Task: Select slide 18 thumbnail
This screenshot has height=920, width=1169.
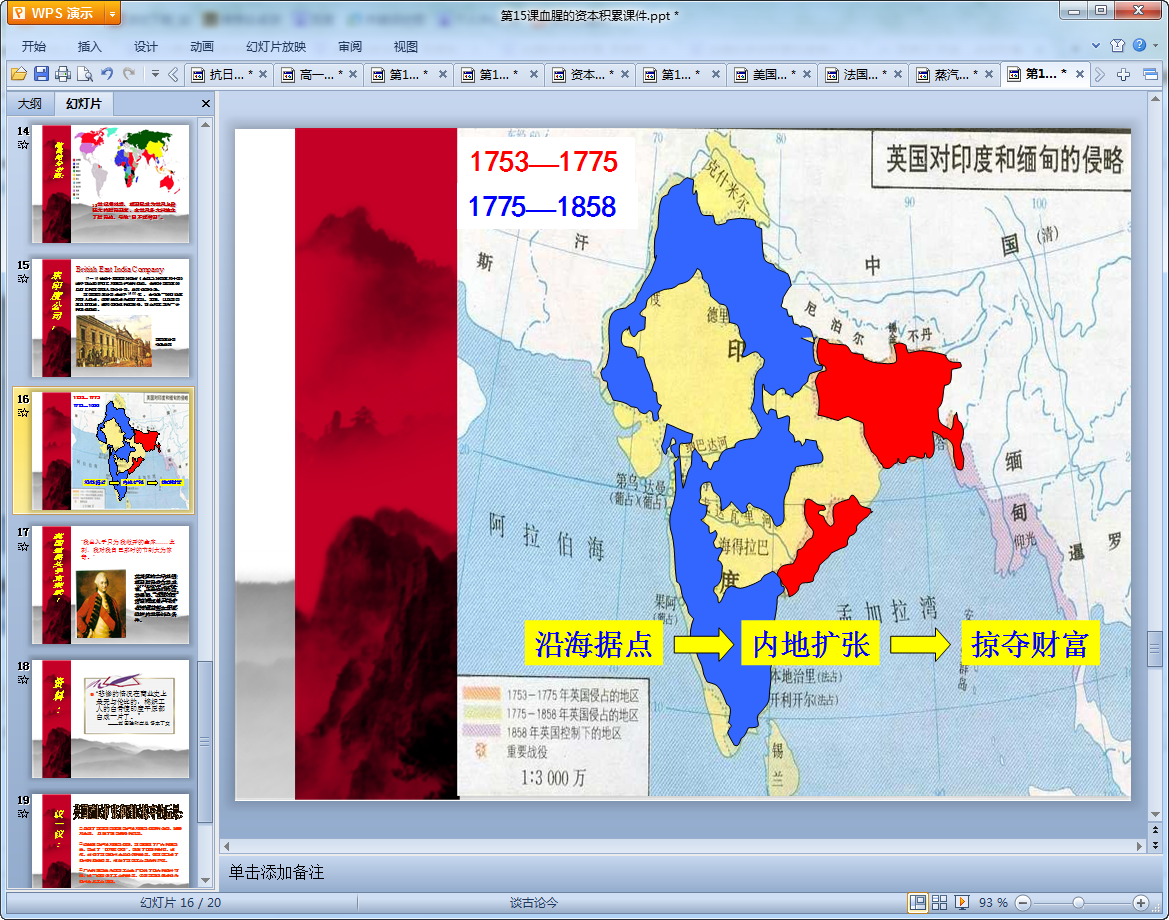Action: click(x=111, y=719)
